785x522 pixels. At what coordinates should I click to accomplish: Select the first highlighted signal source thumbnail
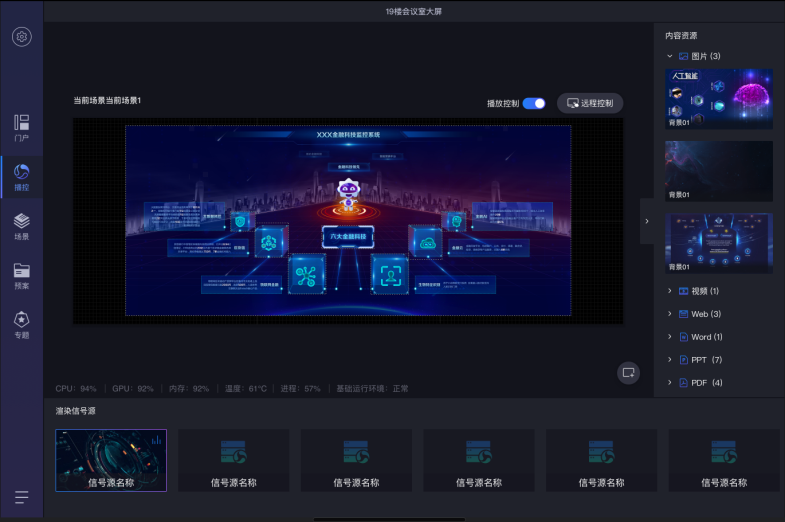pos(111,460)
